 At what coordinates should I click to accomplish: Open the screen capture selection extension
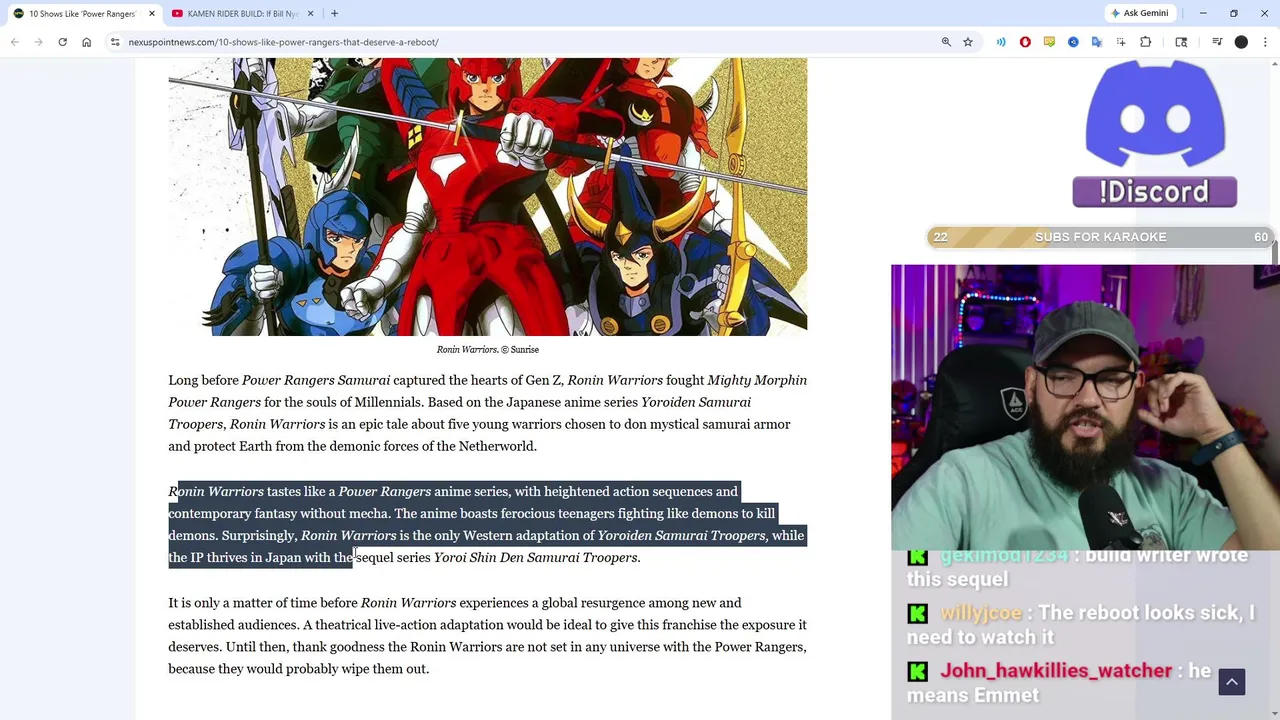click(x=1121, y=42)
